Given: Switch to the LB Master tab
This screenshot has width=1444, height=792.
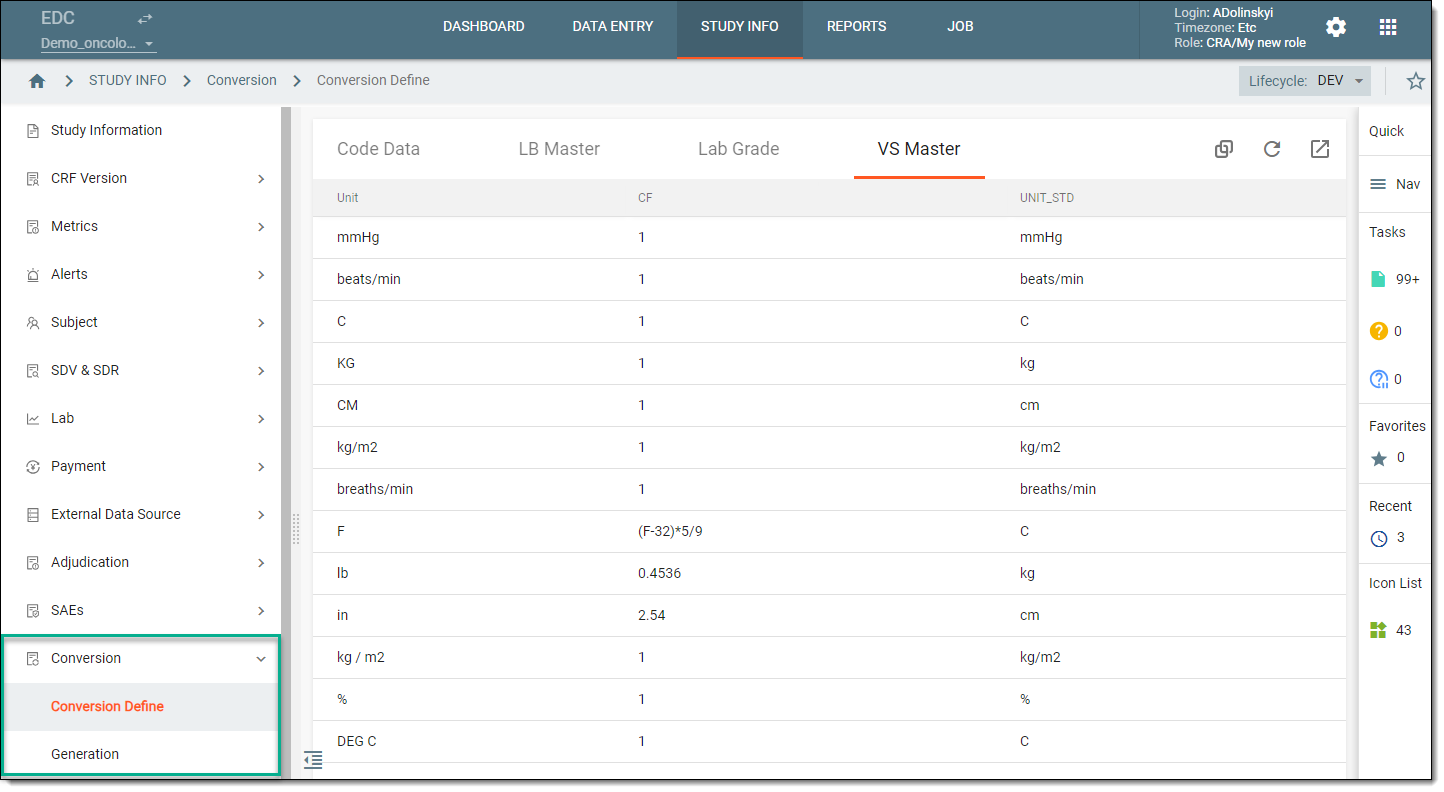Looking at the screenshot, I should click(x=559, y=149).
